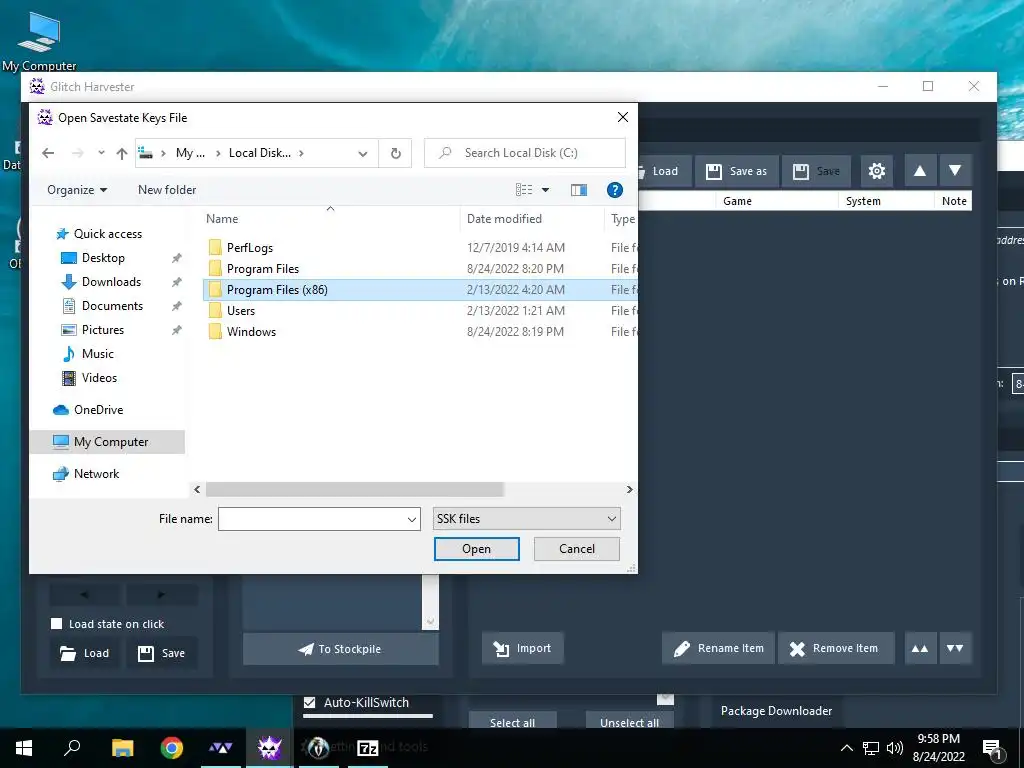Toggle the Auto-KillSwitch checkbox
The width and height of the screenshot is (1024, 768).
[x=310, y=703]
